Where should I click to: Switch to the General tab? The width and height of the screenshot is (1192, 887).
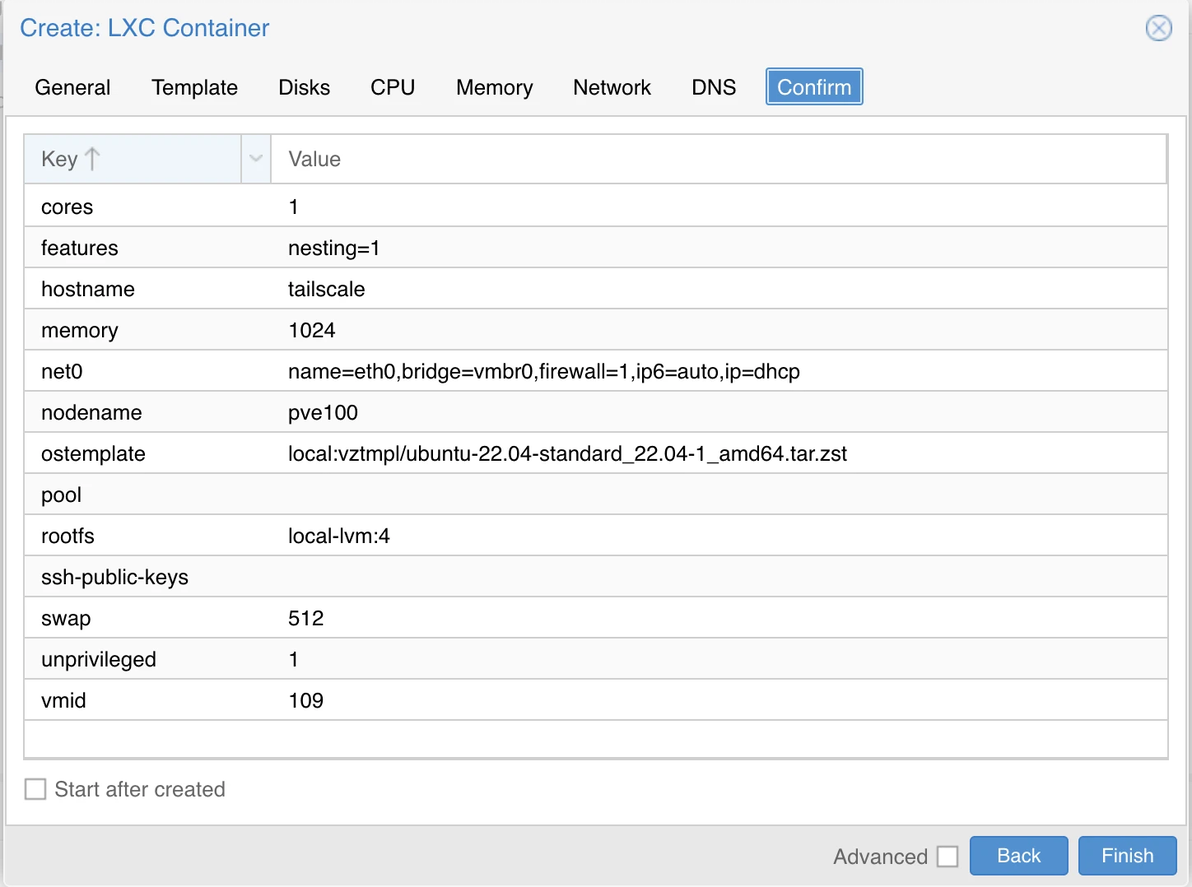tap(72, 87)
